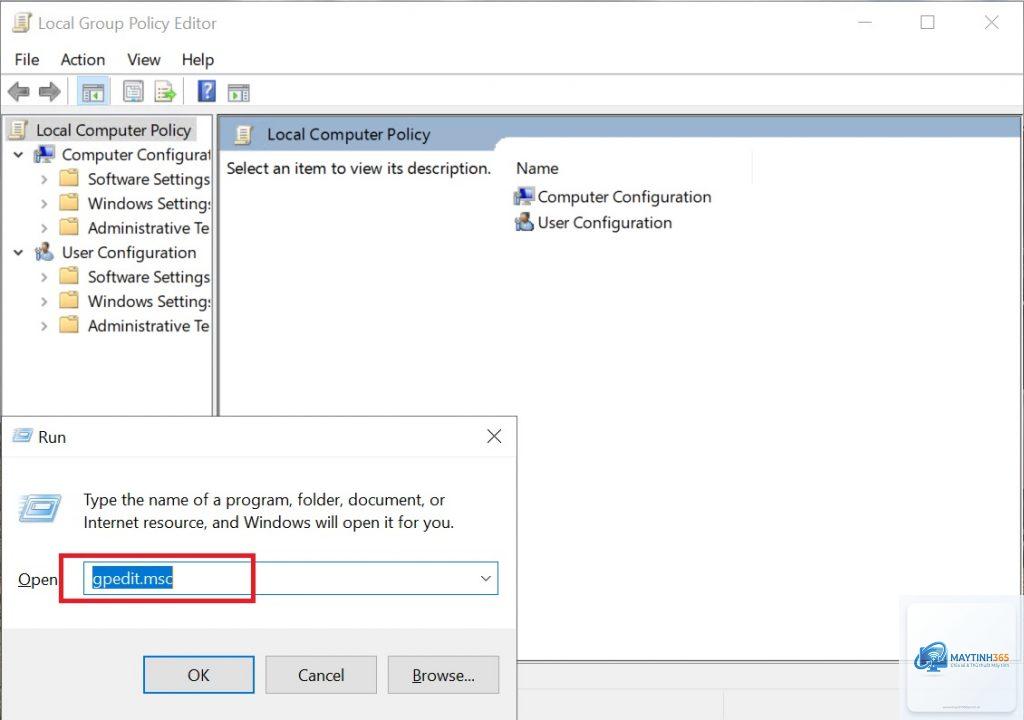1024x720 pixels.
Task: Collapse the User Configuration tree node
Action: [x=18, y=252]
